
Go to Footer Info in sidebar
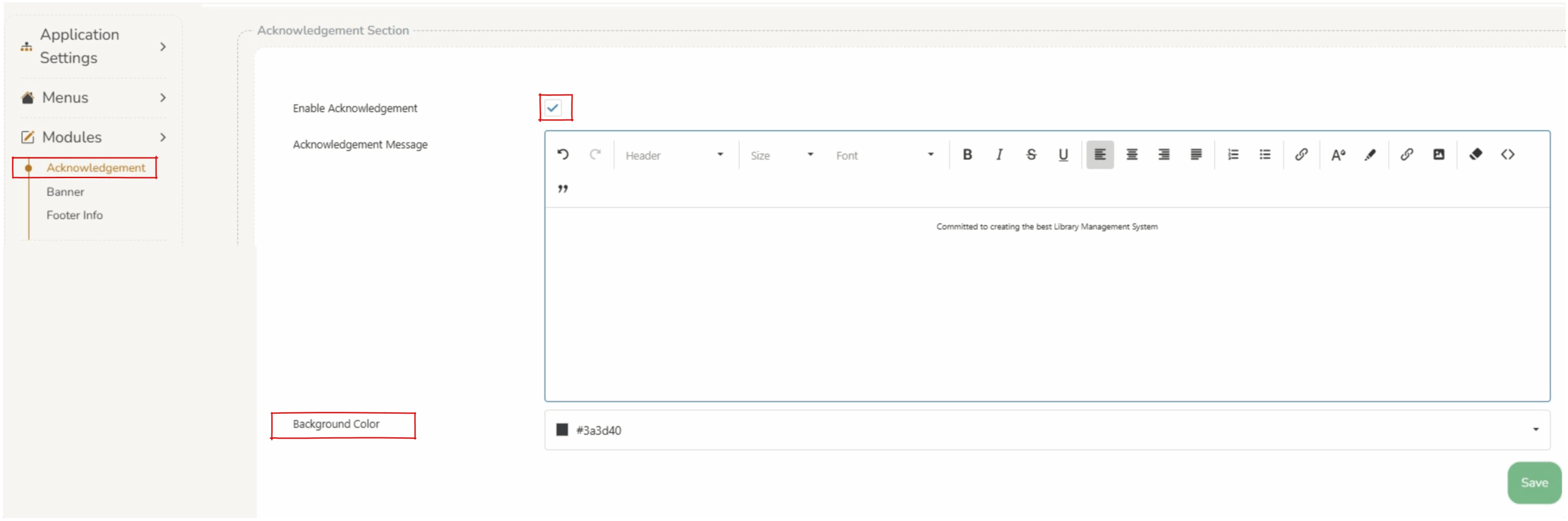74,216
